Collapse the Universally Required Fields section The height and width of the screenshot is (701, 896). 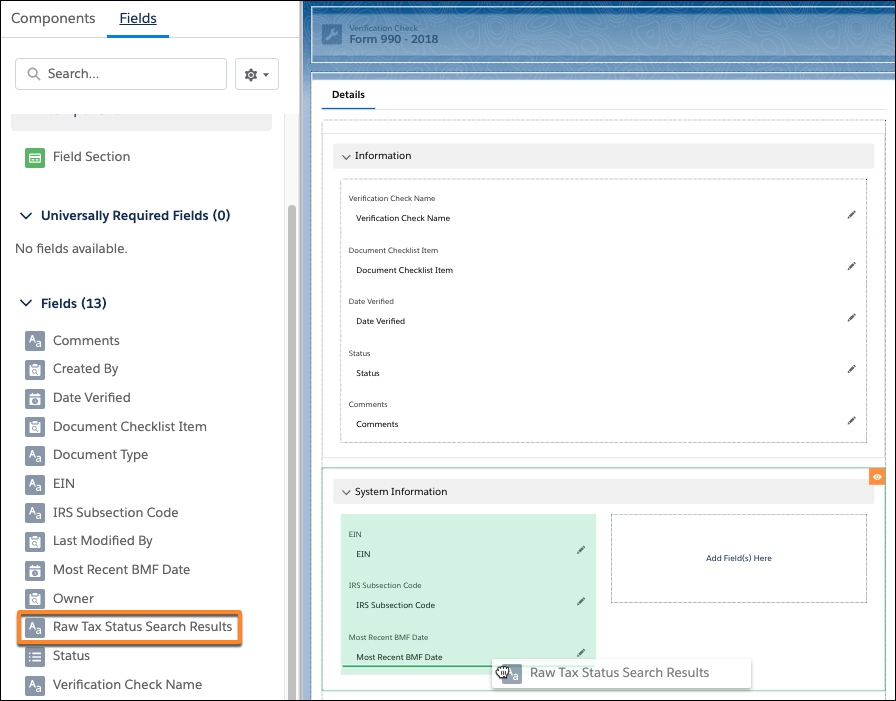point(26,216)
